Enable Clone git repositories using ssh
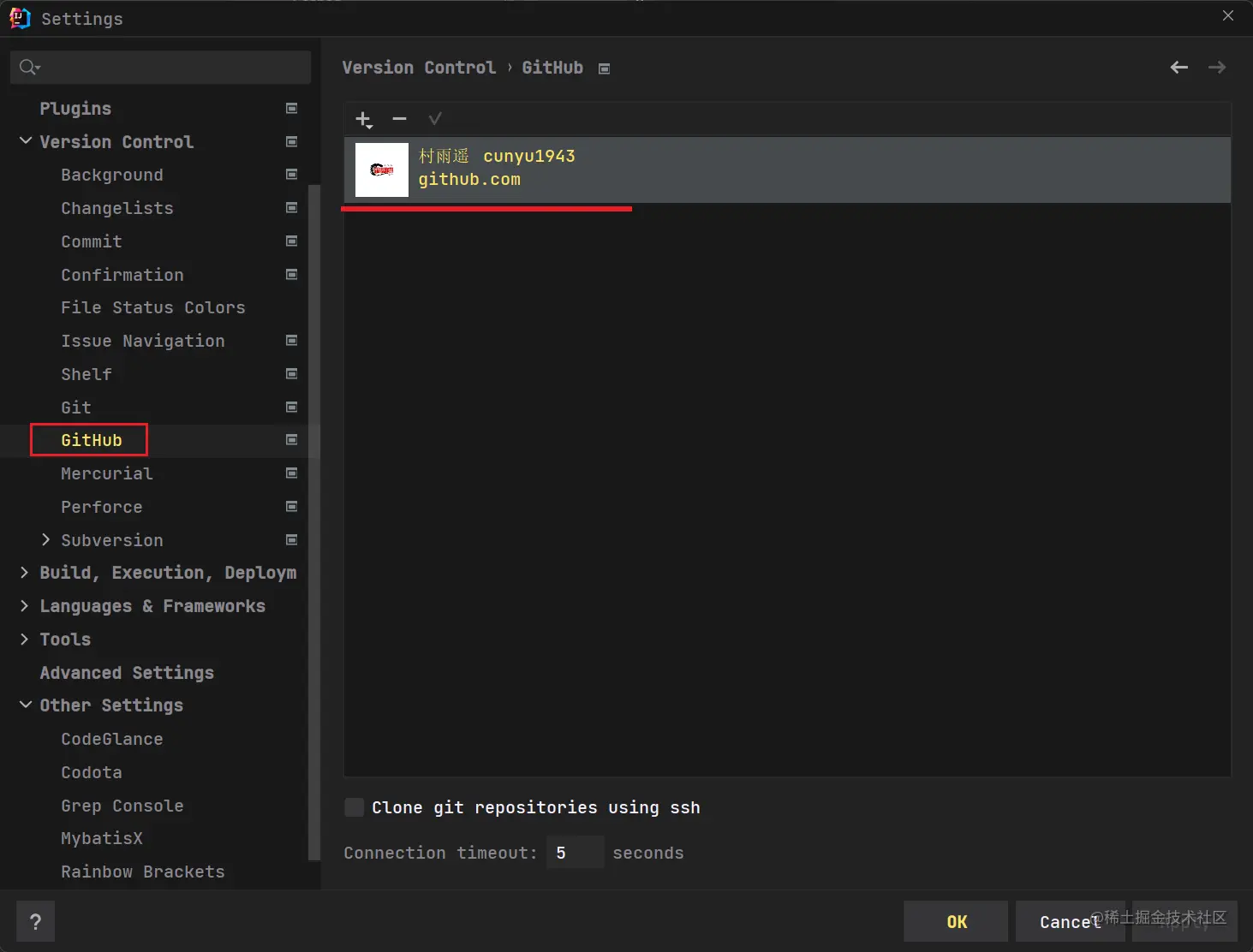This screenshot has height=952, width=1253. pyautogui.click(x=354, y=807)
